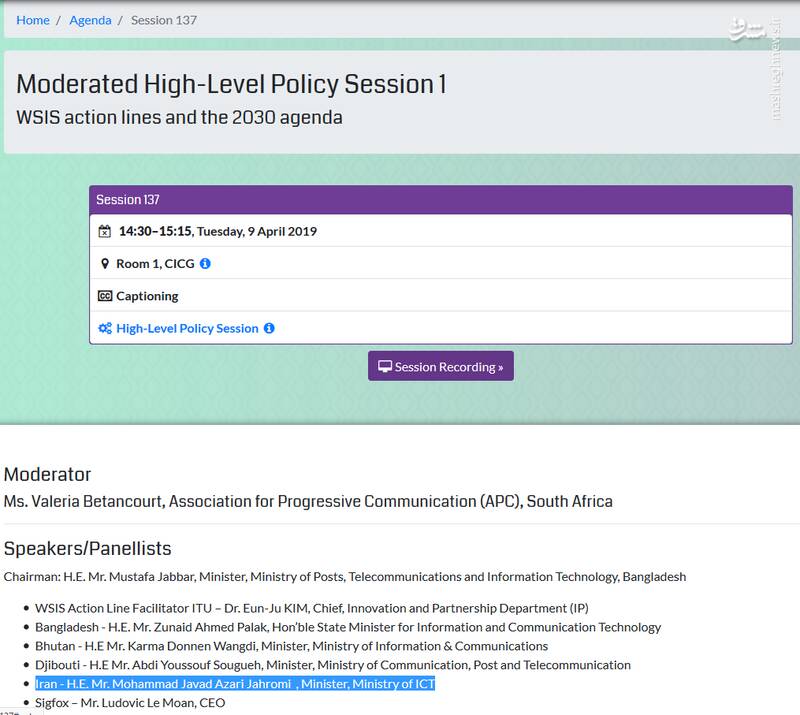The image size is (800, 715).
Task: Click the Captioning label
Action: tap(147, 296)
